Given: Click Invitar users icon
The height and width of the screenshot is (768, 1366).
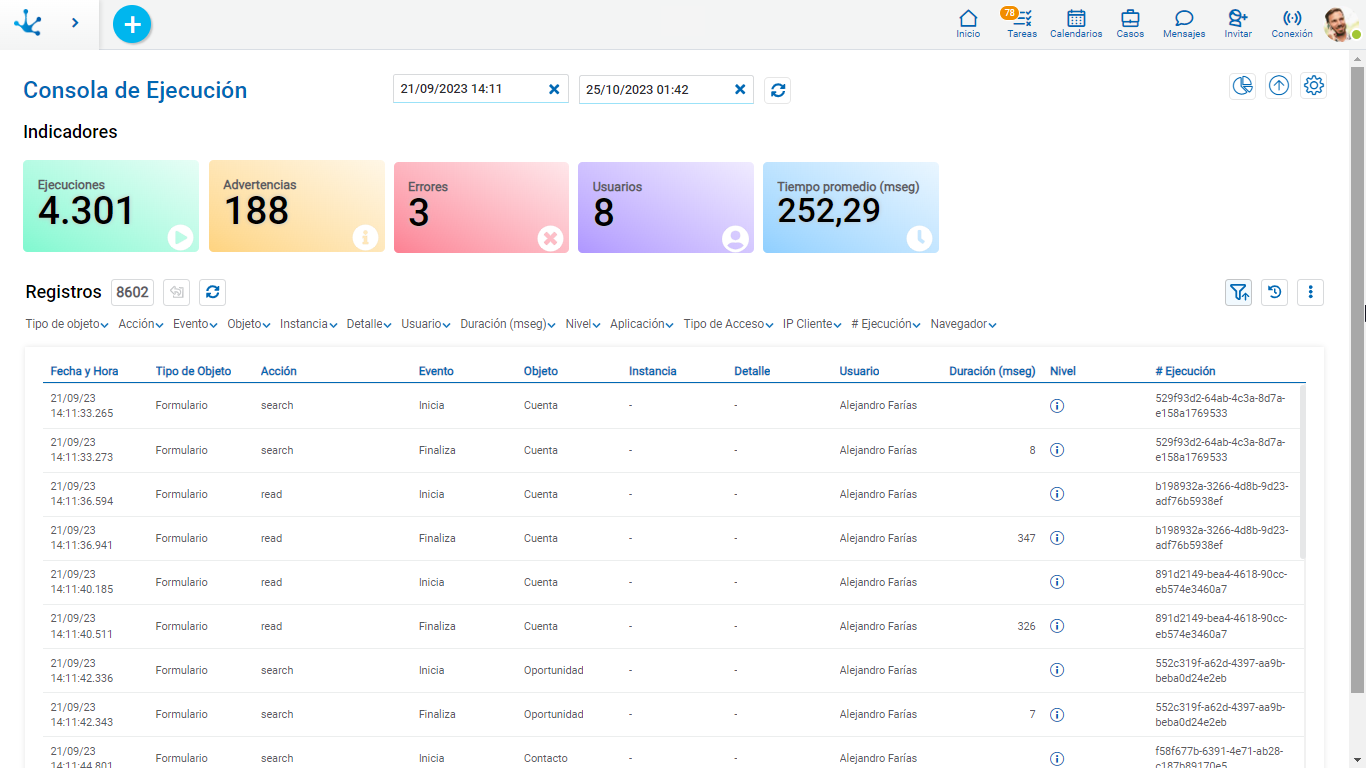Looking at the screenshot, I should (x=1238, y=24).
